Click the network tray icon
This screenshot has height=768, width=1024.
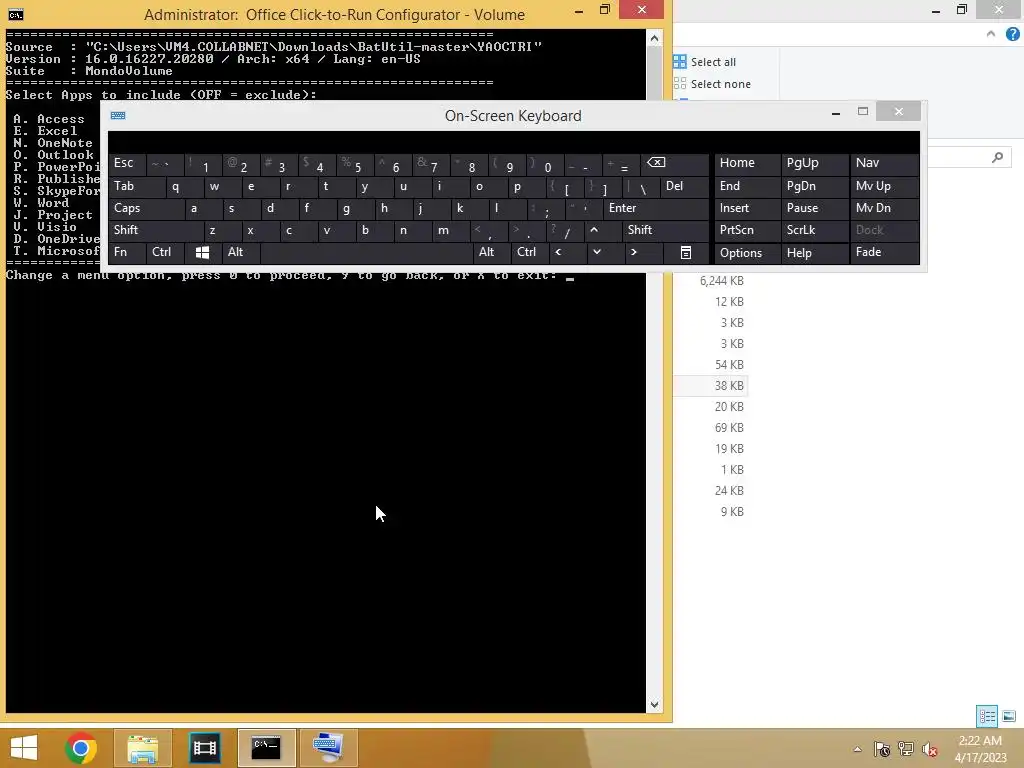tap(906, 749)
